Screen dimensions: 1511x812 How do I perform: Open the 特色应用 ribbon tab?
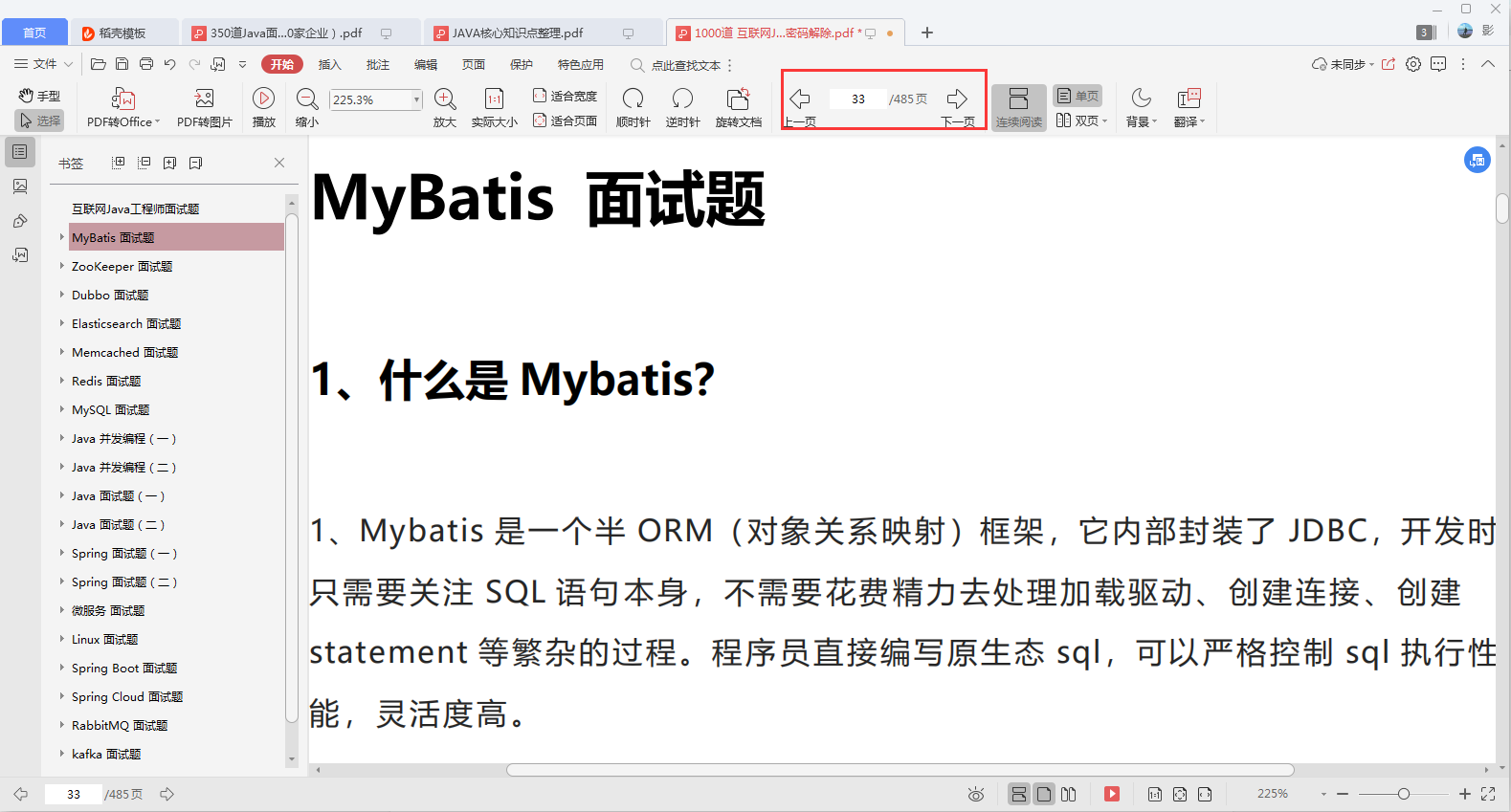[x=581, y=64]
